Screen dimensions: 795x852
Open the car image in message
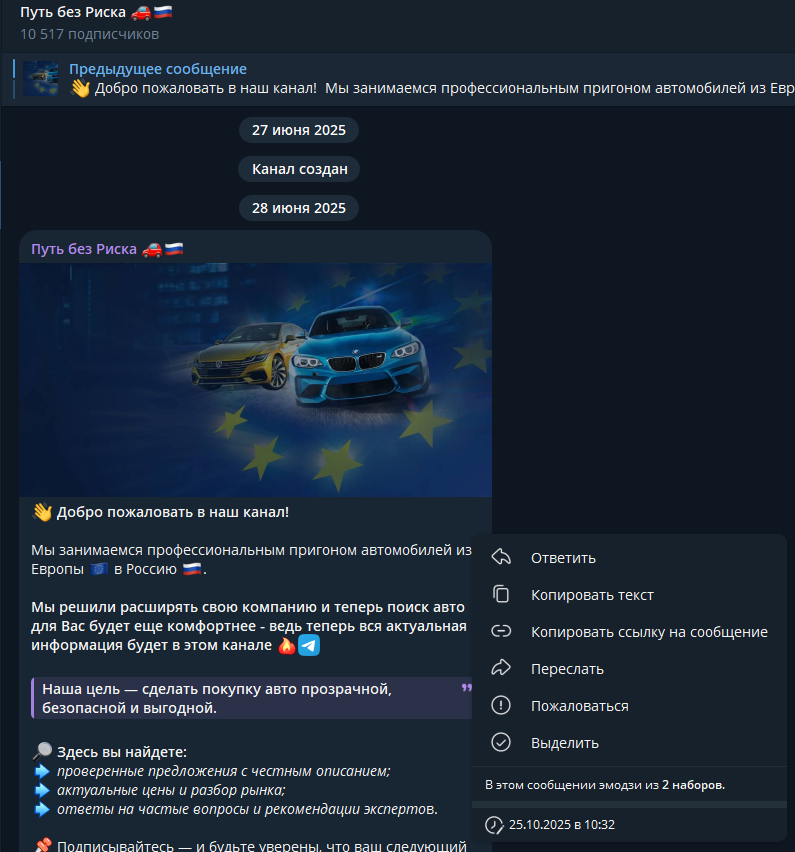(255, 380)
